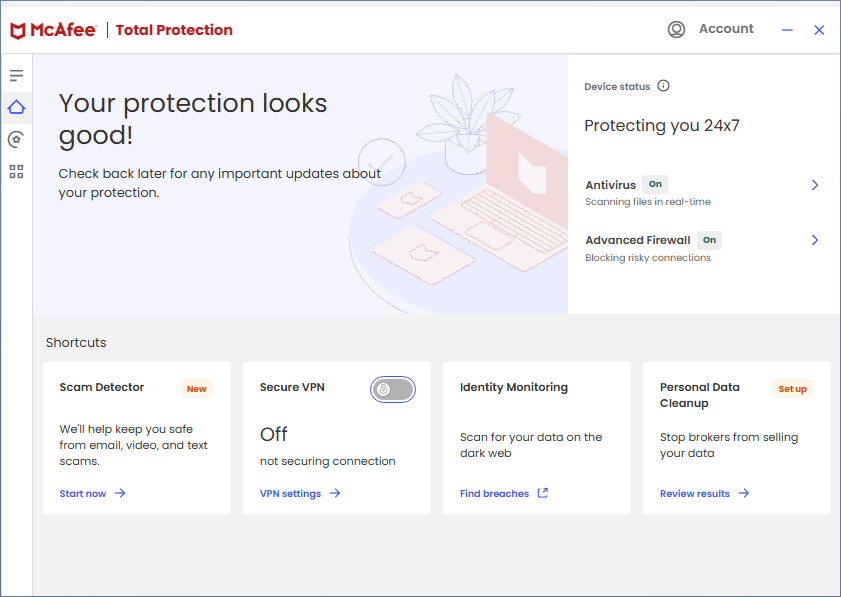Expand Advanced Firewall details with chevron
The width and height of the screenshot is (841, 597).
[815, 240]
